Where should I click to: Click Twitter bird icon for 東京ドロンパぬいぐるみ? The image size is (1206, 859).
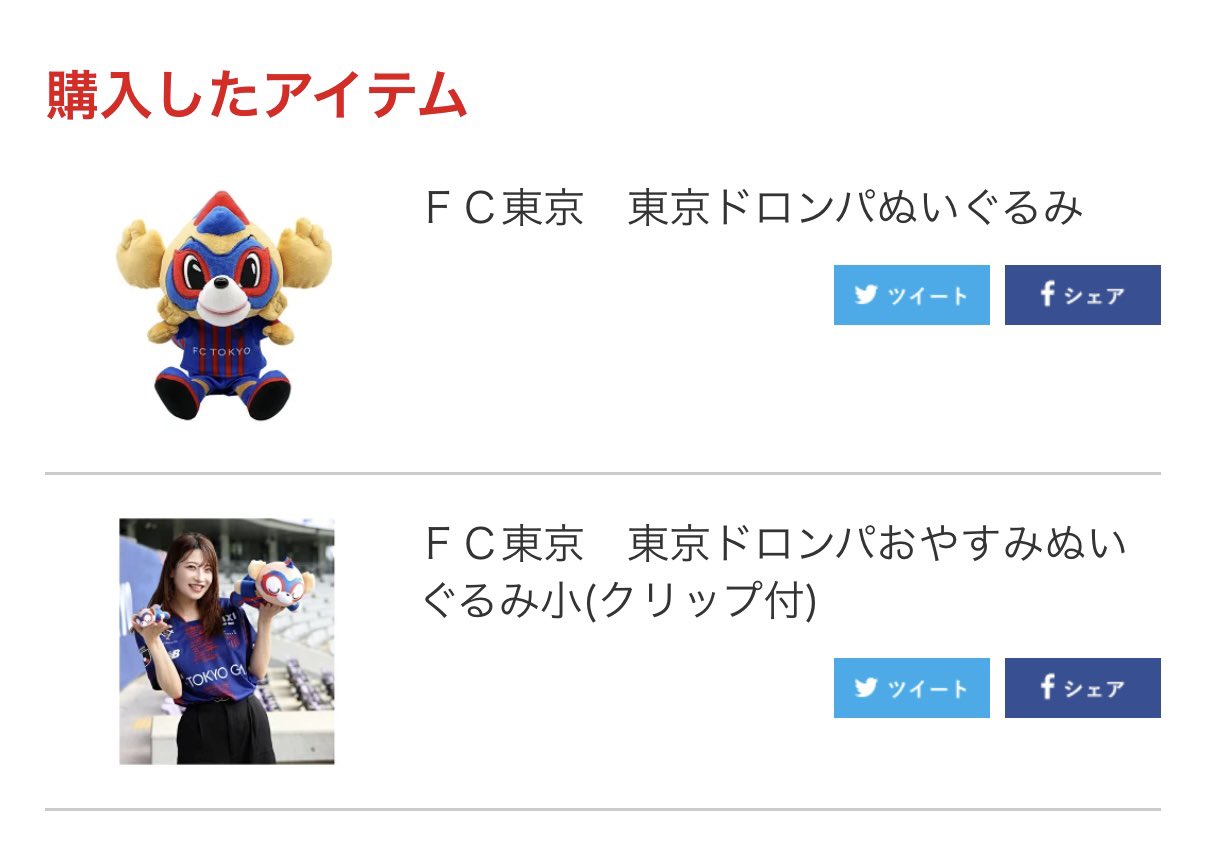click(865, 295)
